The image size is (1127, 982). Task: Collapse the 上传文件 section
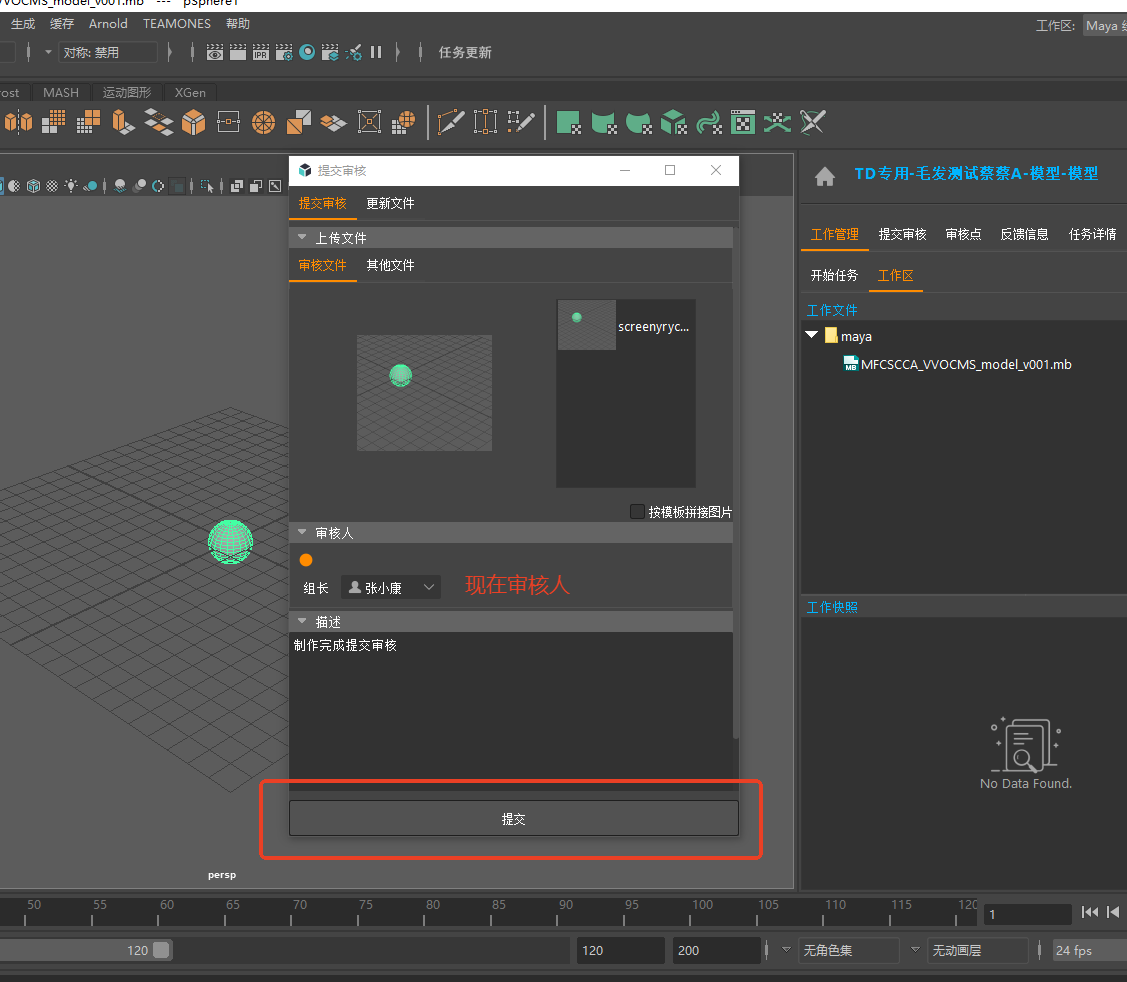pos(302,238)
